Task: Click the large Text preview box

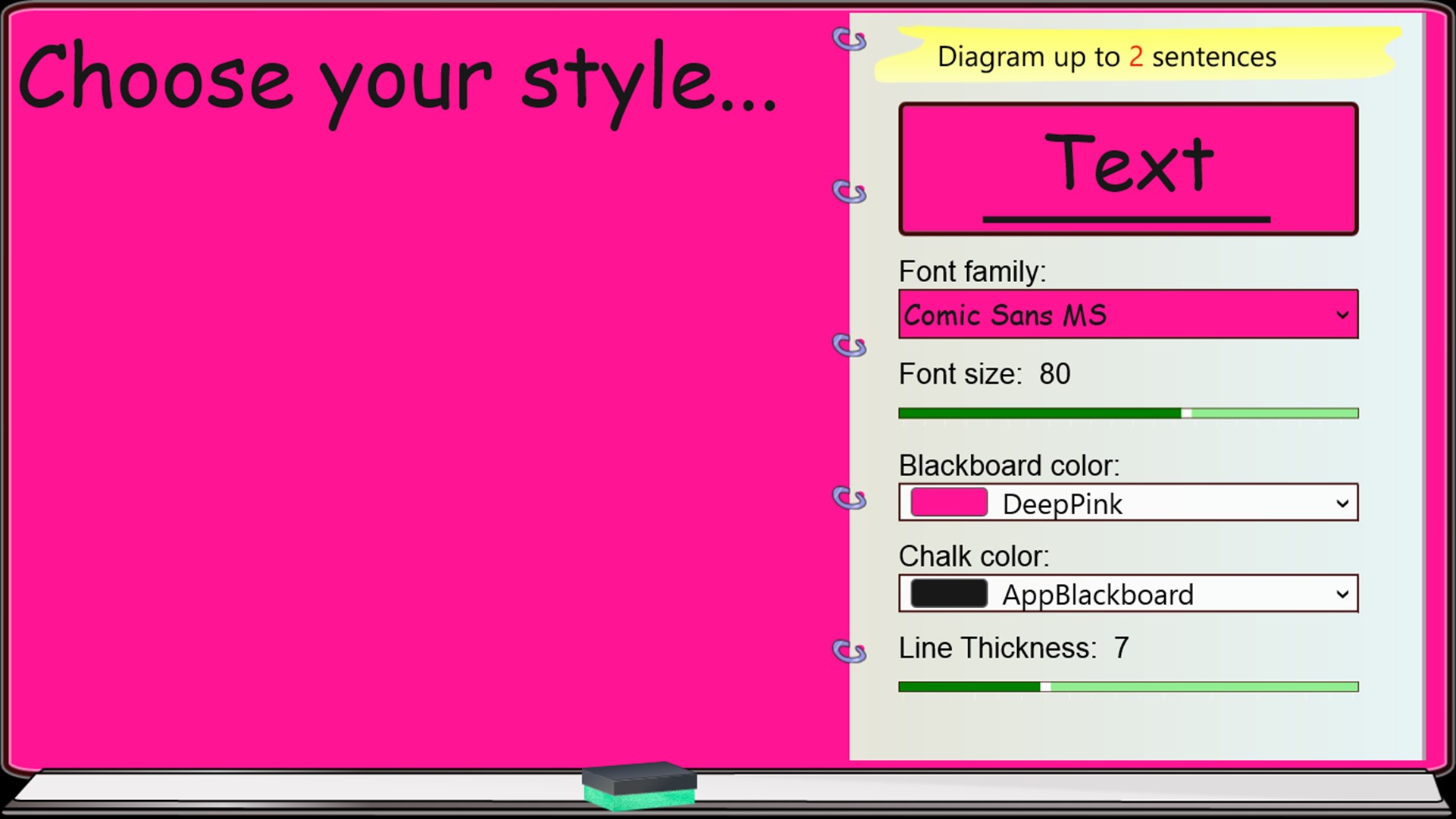Action: point(1128,168)
